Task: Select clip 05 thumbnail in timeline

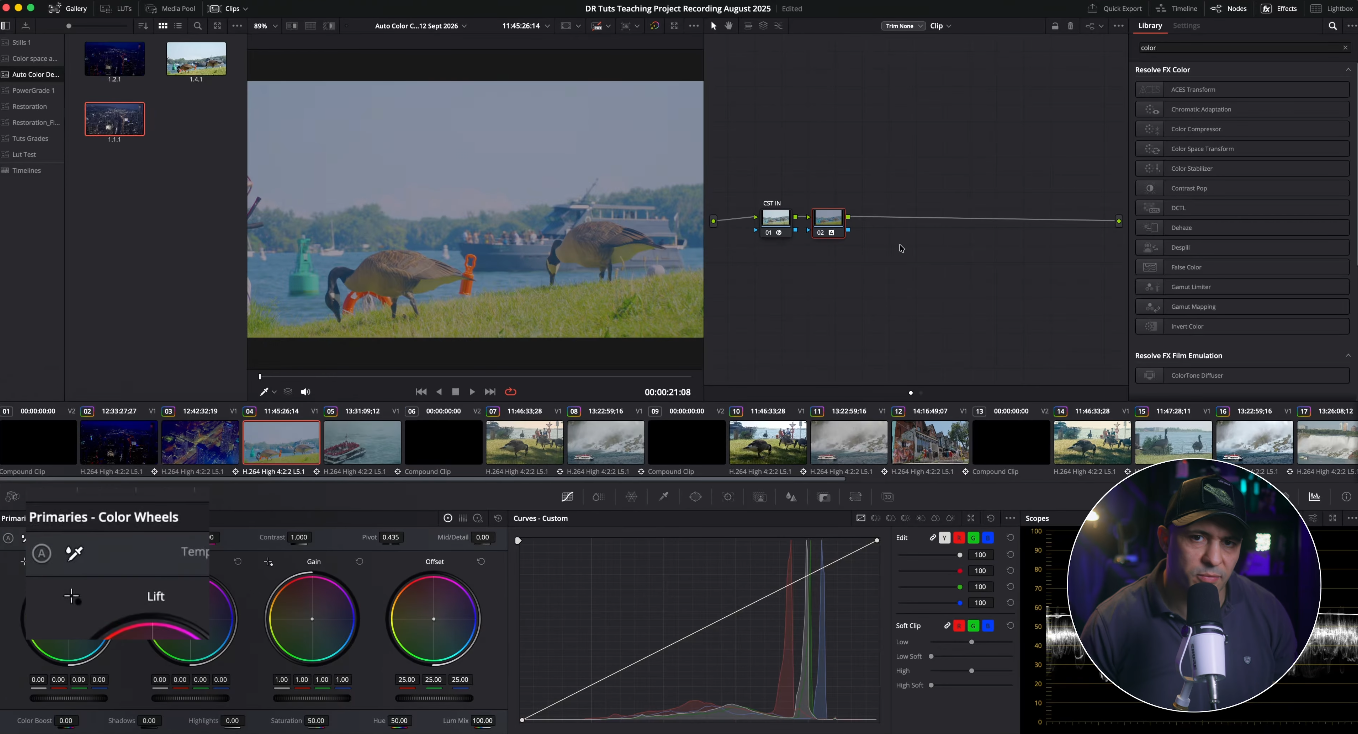Action: tap(362, 442)
